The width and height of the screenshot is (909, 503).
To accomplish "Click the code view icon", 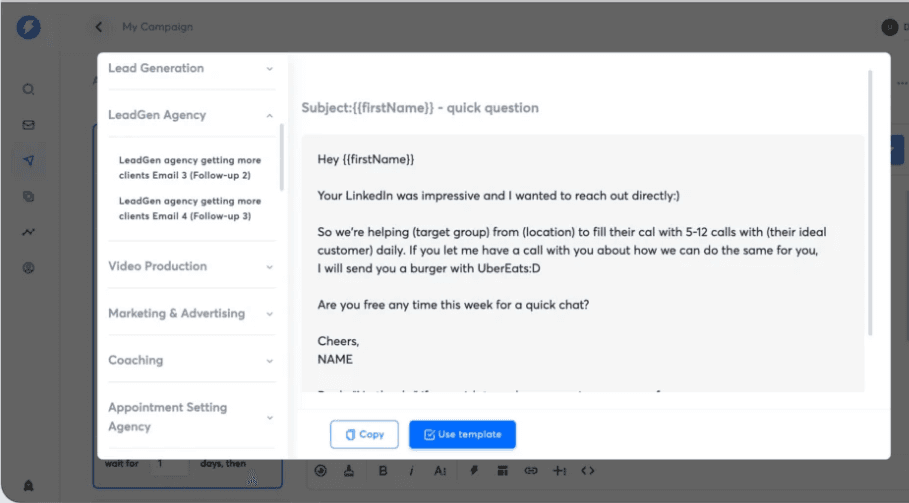I will tap(588, 470).
